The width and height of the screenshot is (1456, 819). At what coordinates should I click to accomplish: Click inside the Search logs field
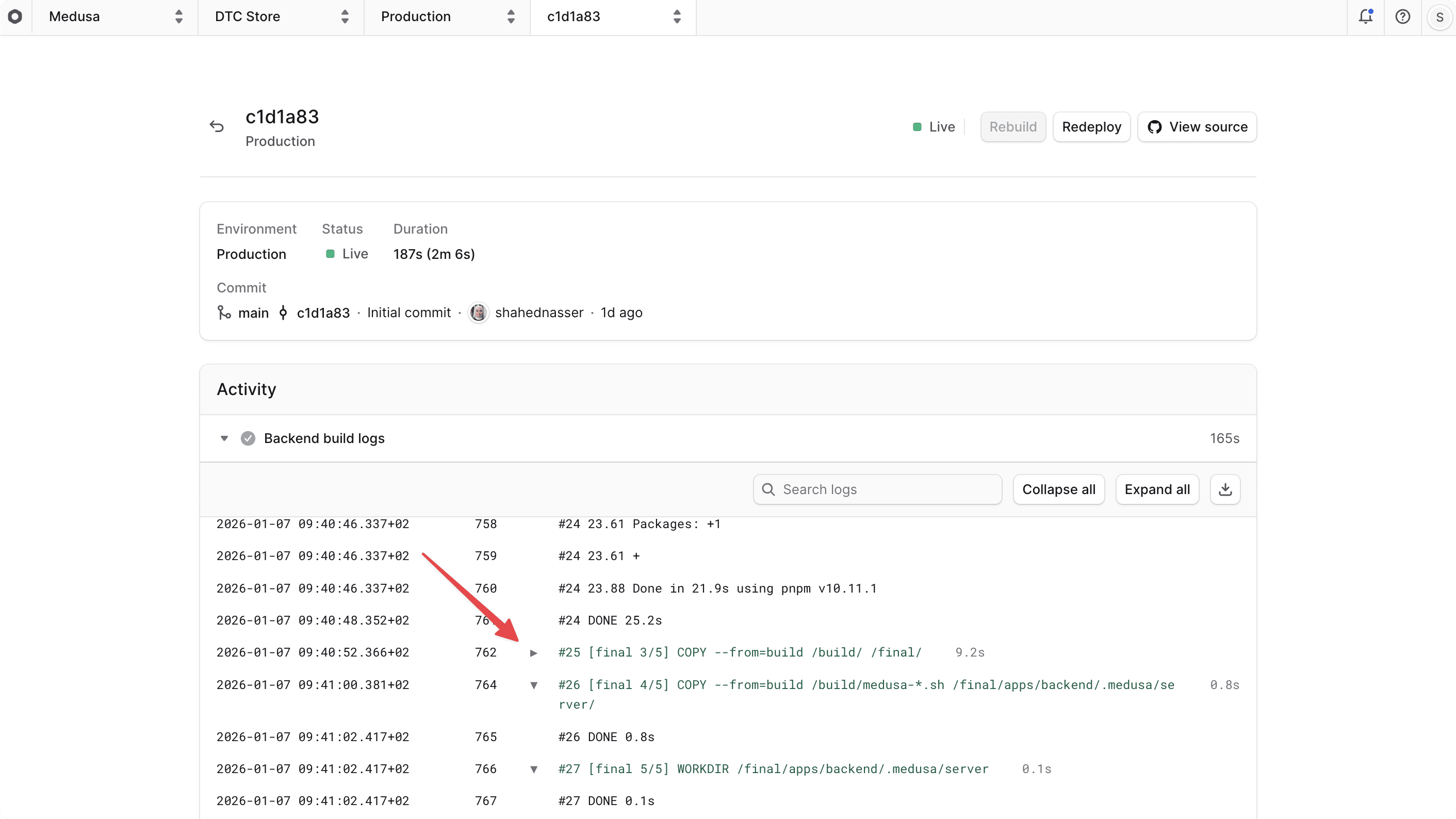pos(876,489)
